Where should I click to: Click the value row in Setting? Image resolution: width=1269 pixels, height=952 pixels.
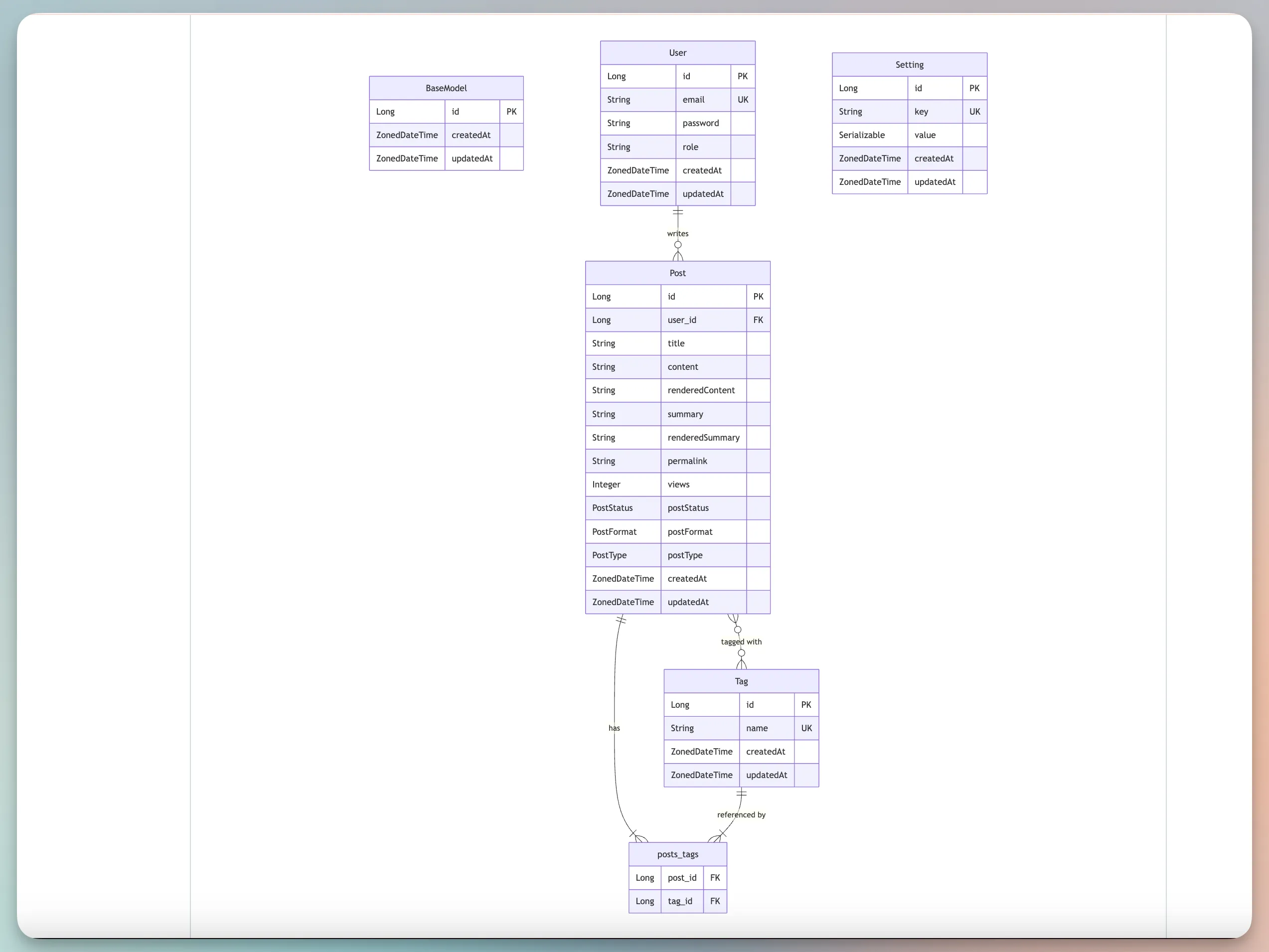click(926, 135)
